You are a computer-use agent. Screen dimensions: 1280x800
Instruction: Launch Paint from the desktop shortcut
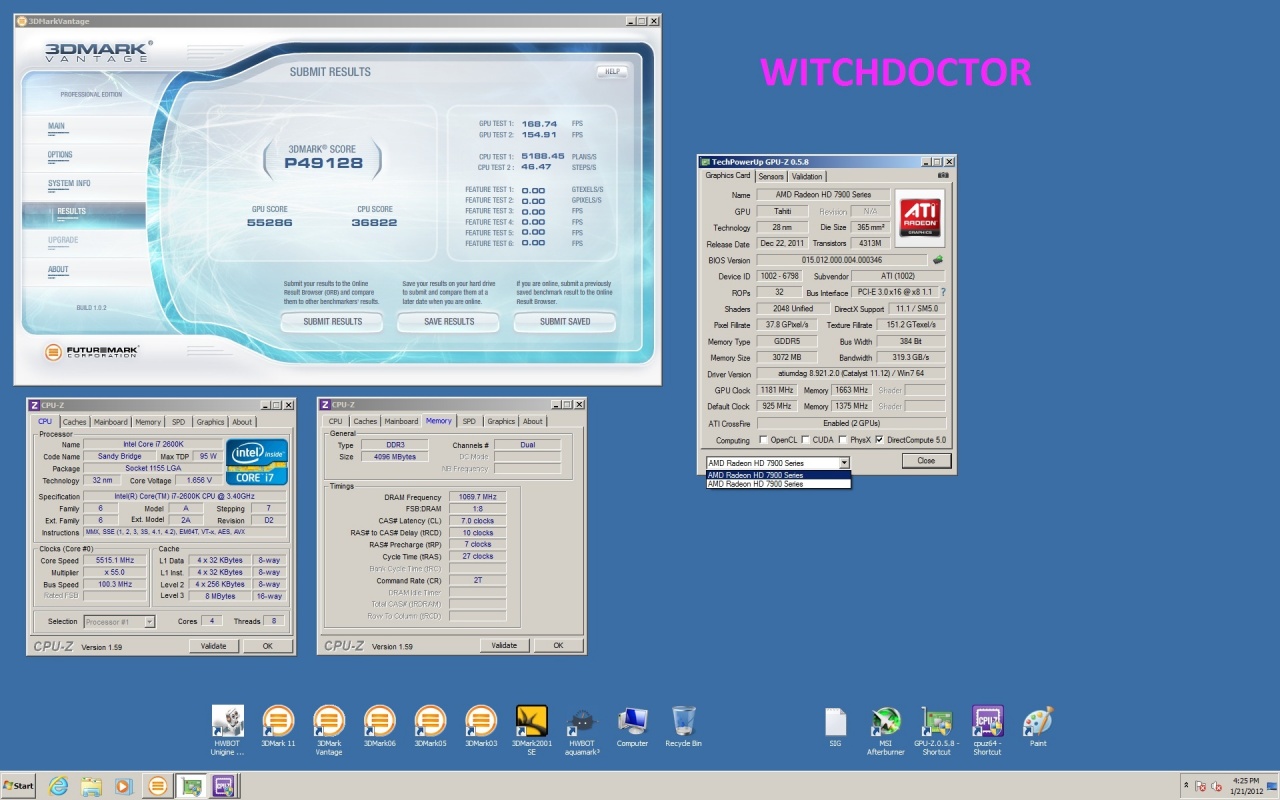1038,723
